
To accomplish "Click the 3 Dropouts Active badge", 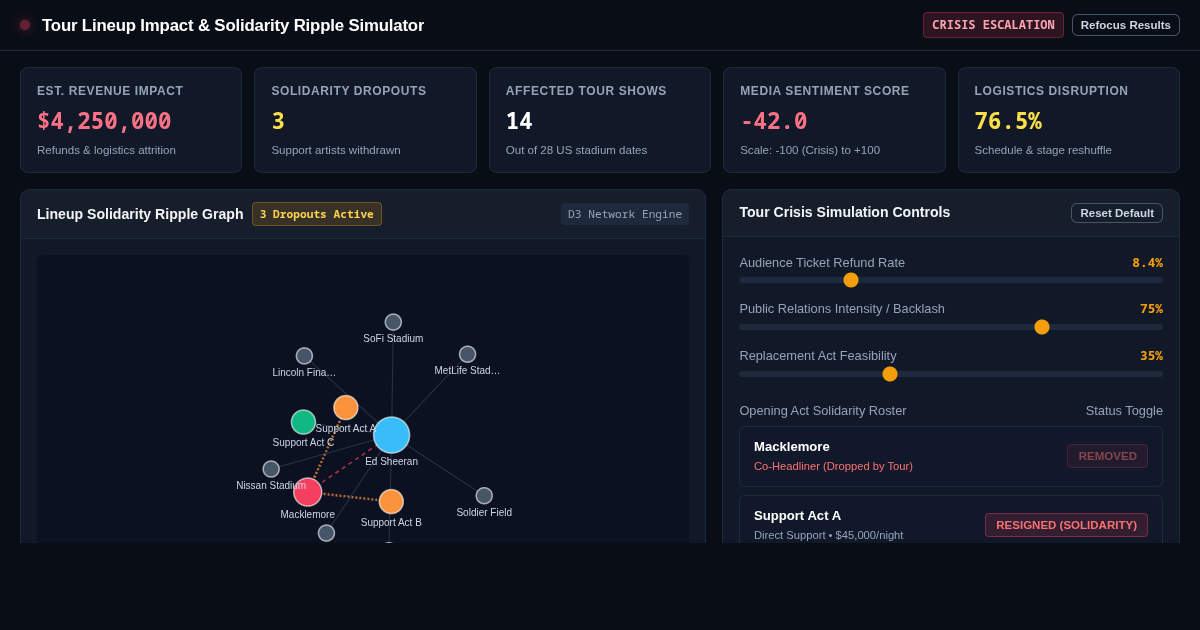I will pyautogui.click(x=317, y=214).
